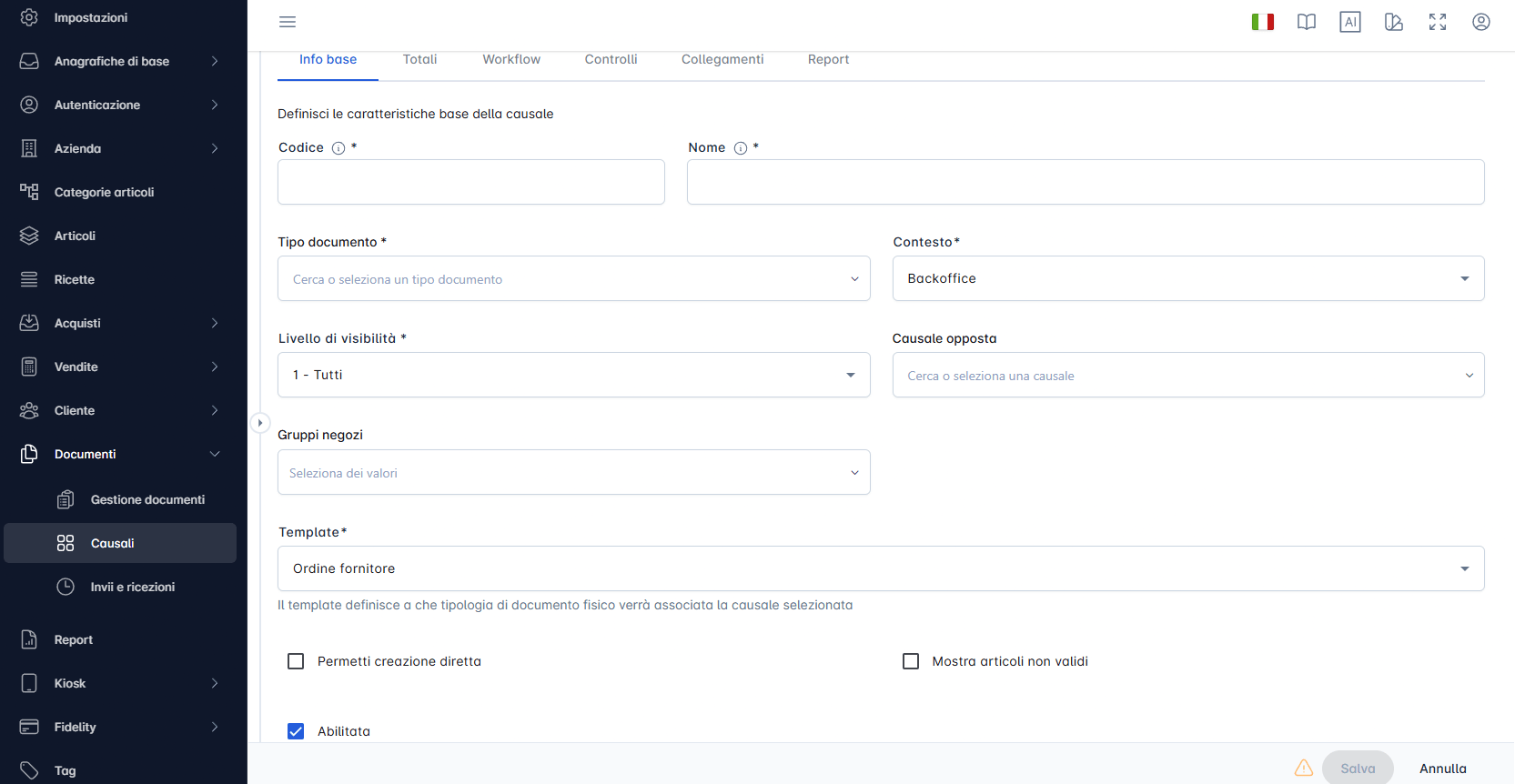
Task: Click the Categorie articoli tree icon
Action: point(29,192)
